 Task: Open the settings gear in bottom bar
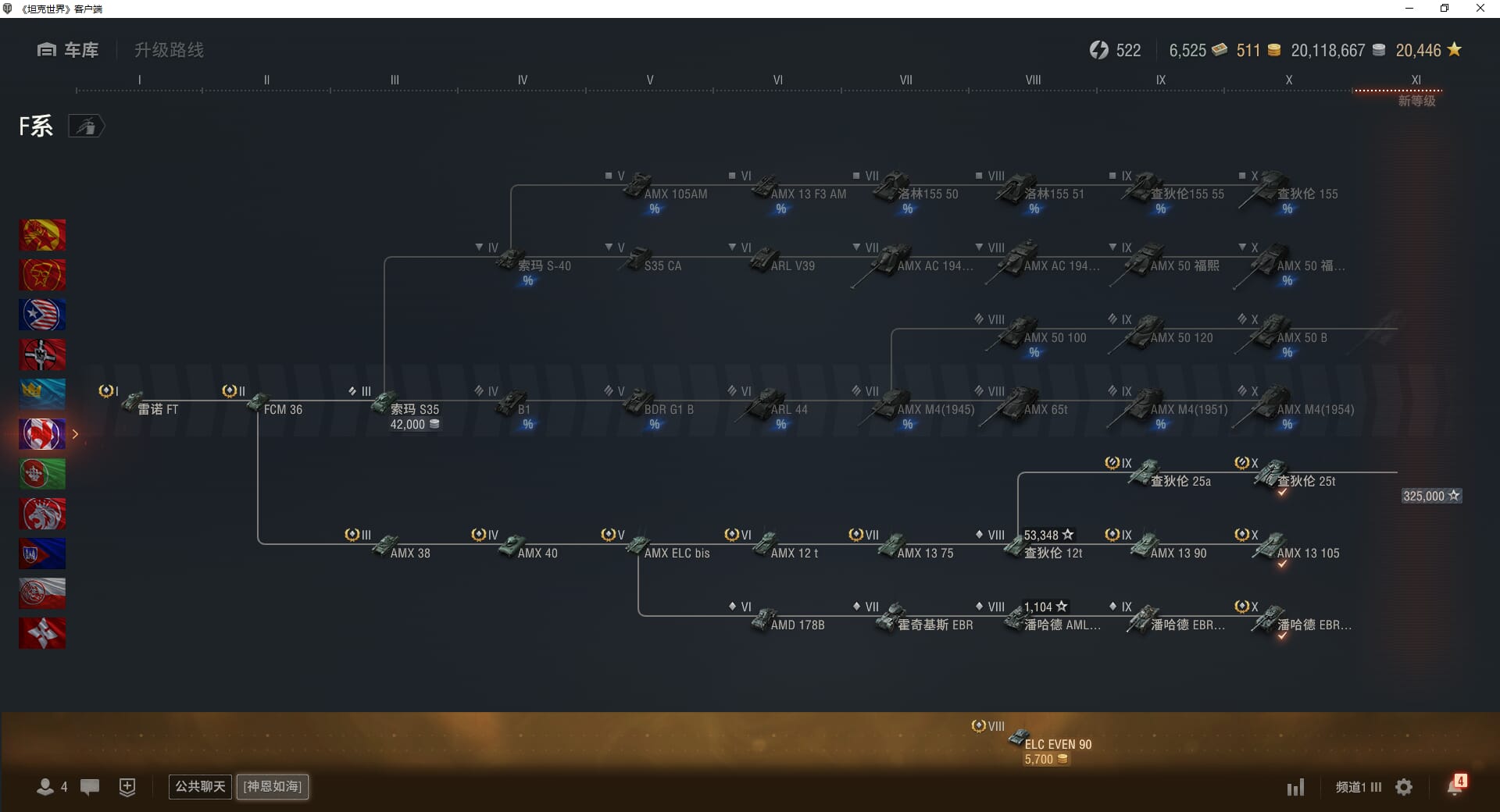pyautogui.click(x=1404, y=787)
